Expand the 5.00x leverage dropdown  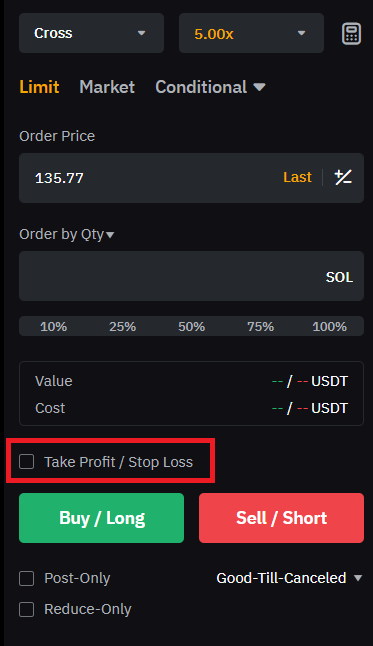click(x=251, y=33)
